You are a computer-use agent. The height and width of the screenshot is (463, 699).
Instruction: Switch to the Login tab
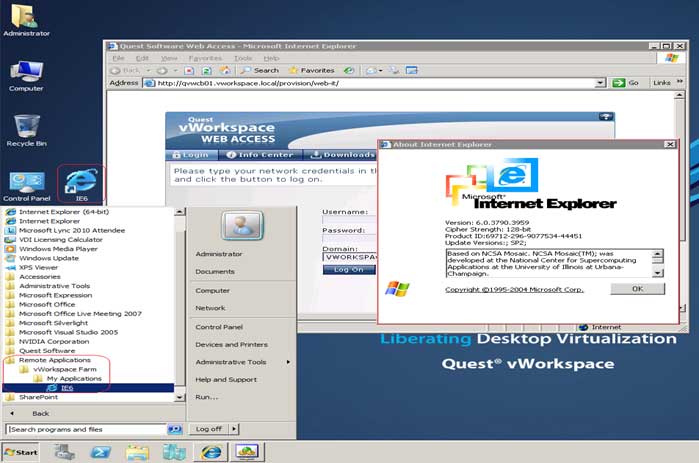(x=191, y=155)
